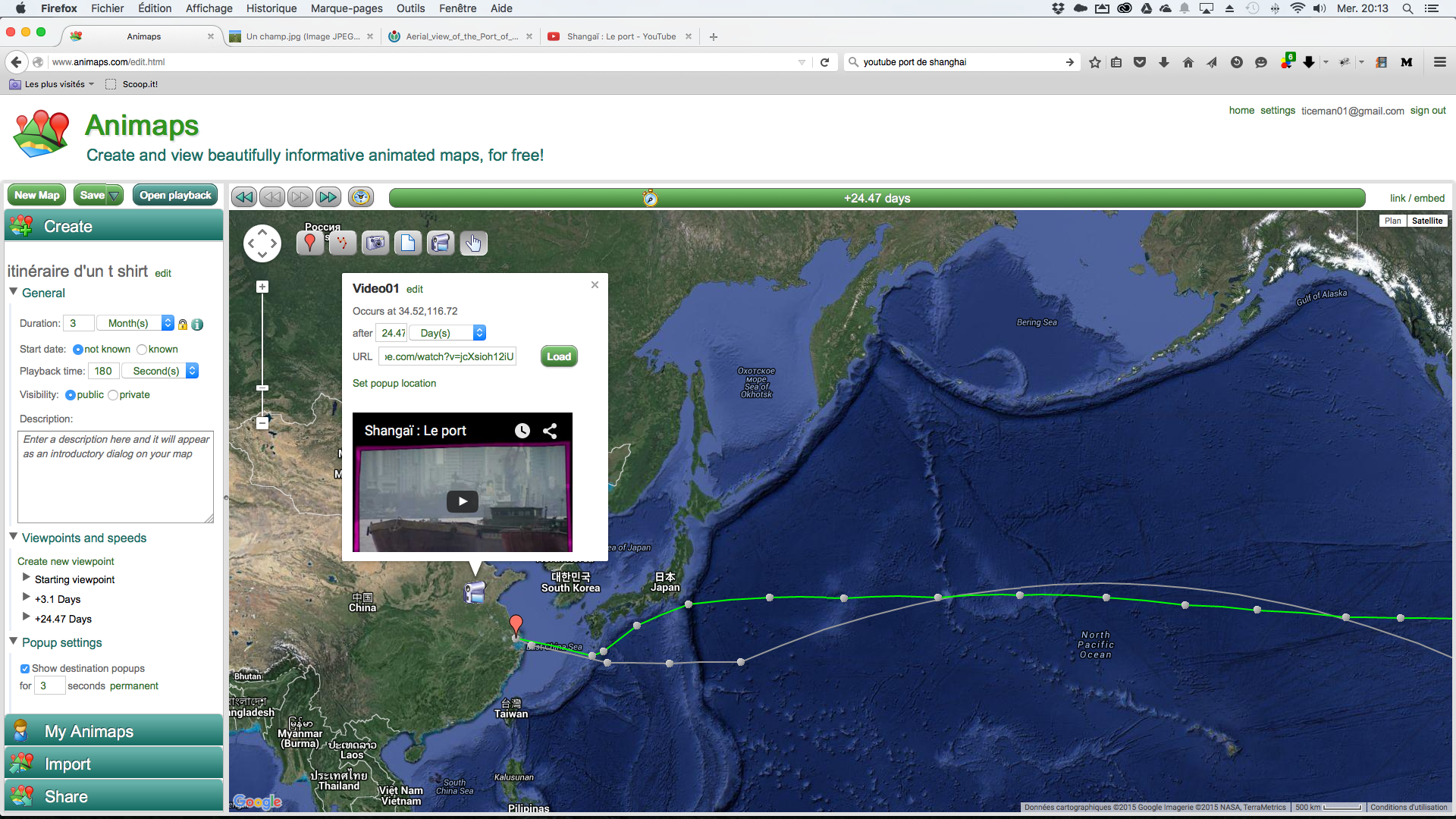Click the share icon on video

550,431
